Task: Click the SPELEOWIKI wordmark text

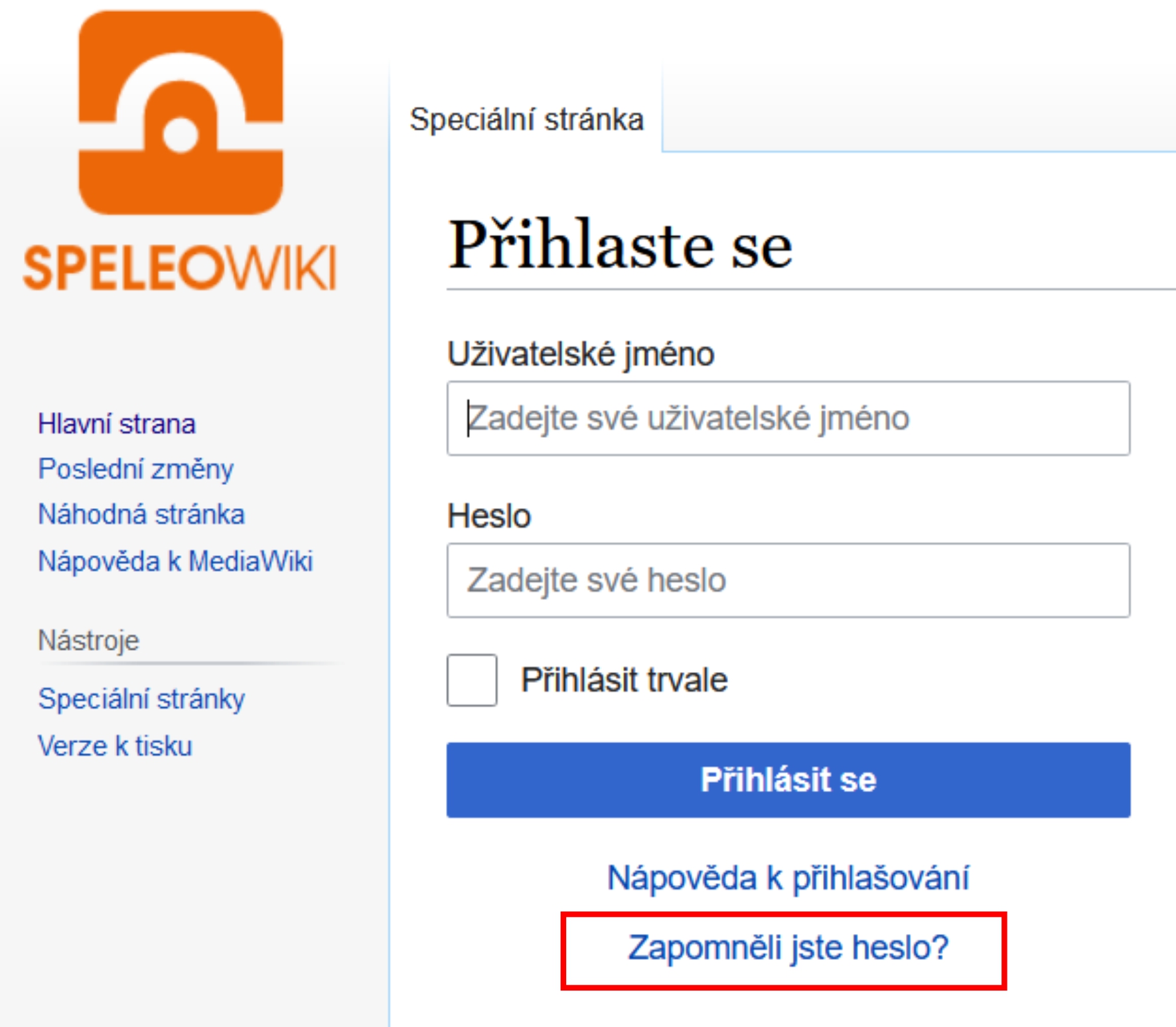Action: pyautogui.click(x=180, y=268)
